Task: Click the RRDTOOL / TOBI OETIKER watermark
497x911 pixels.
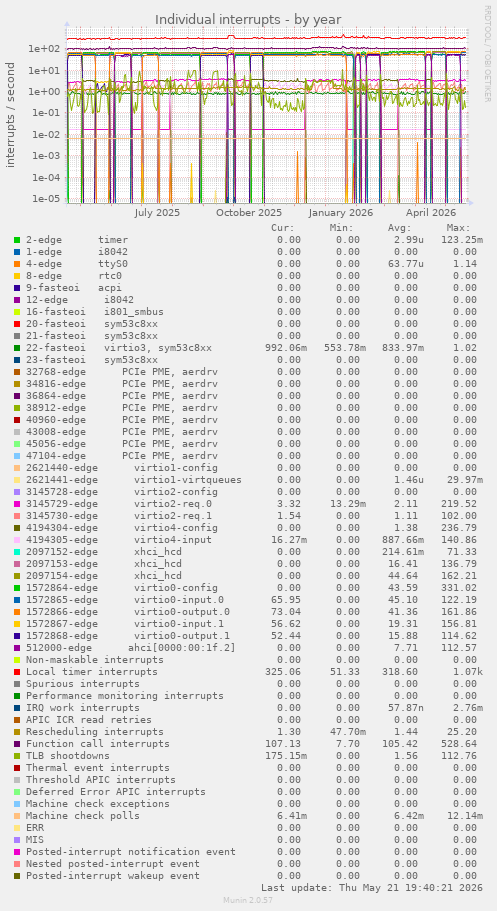Action: (487, 53)
